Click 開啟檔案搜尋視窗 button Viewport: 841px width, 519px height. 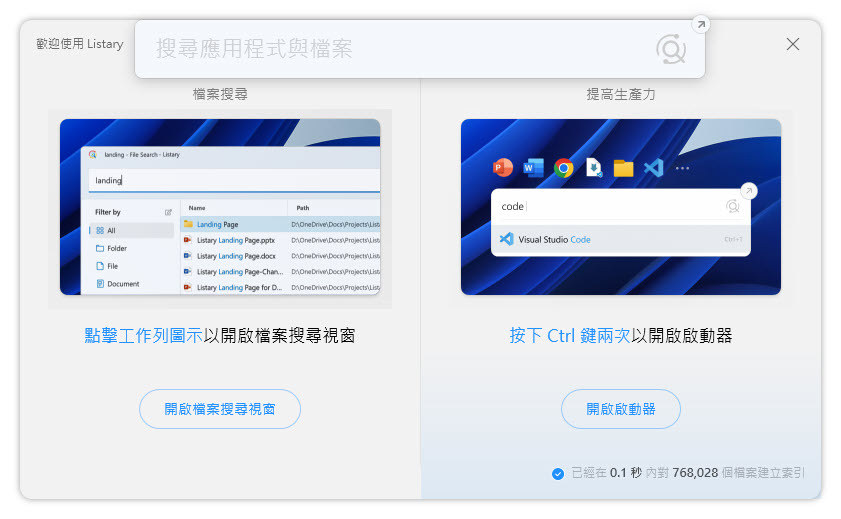coord(220,409)
